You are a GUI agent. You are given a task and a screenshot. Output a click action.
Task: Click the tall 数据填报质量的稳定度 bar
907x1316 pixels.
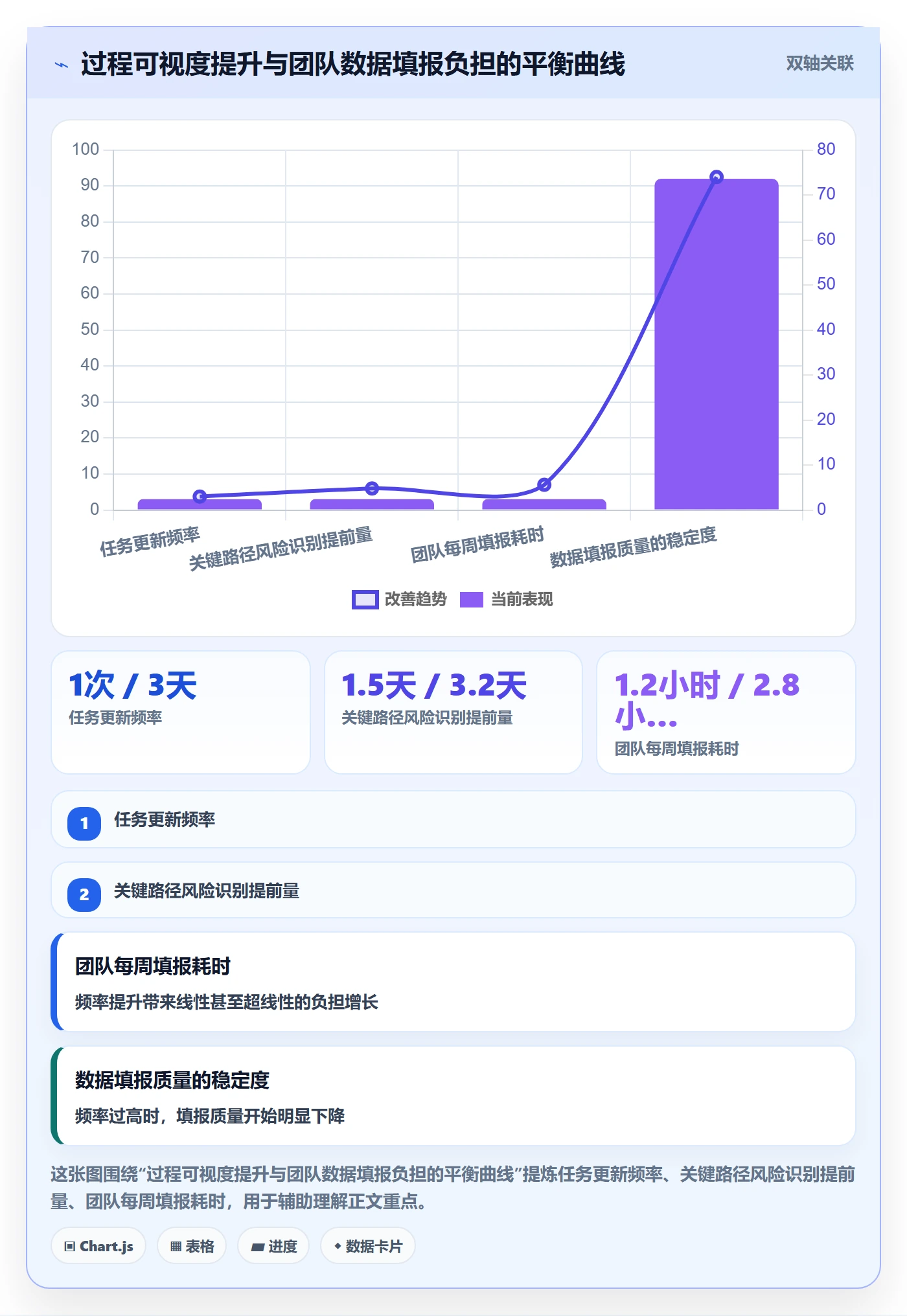716,344
